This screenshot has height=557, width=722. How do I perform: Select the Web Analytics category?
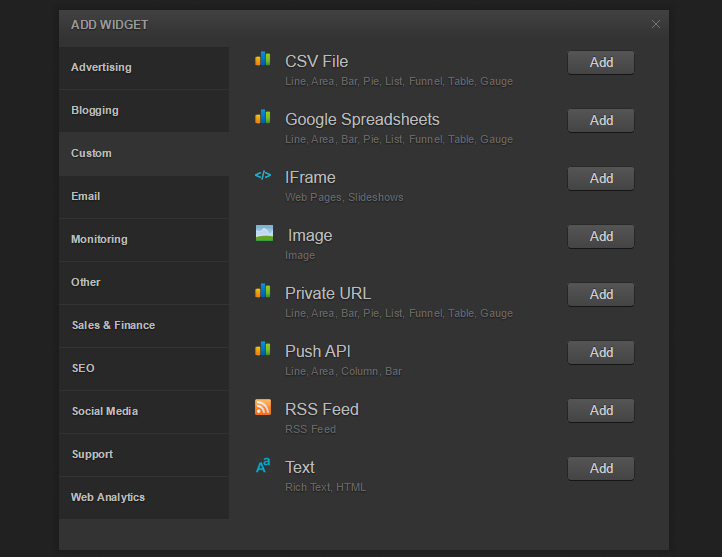[x=144, y=498]
